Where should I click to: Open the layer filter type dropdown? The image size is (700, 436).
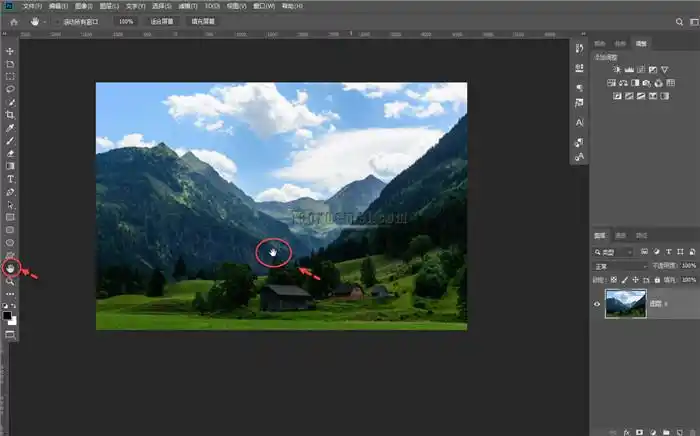coord(612,252)
